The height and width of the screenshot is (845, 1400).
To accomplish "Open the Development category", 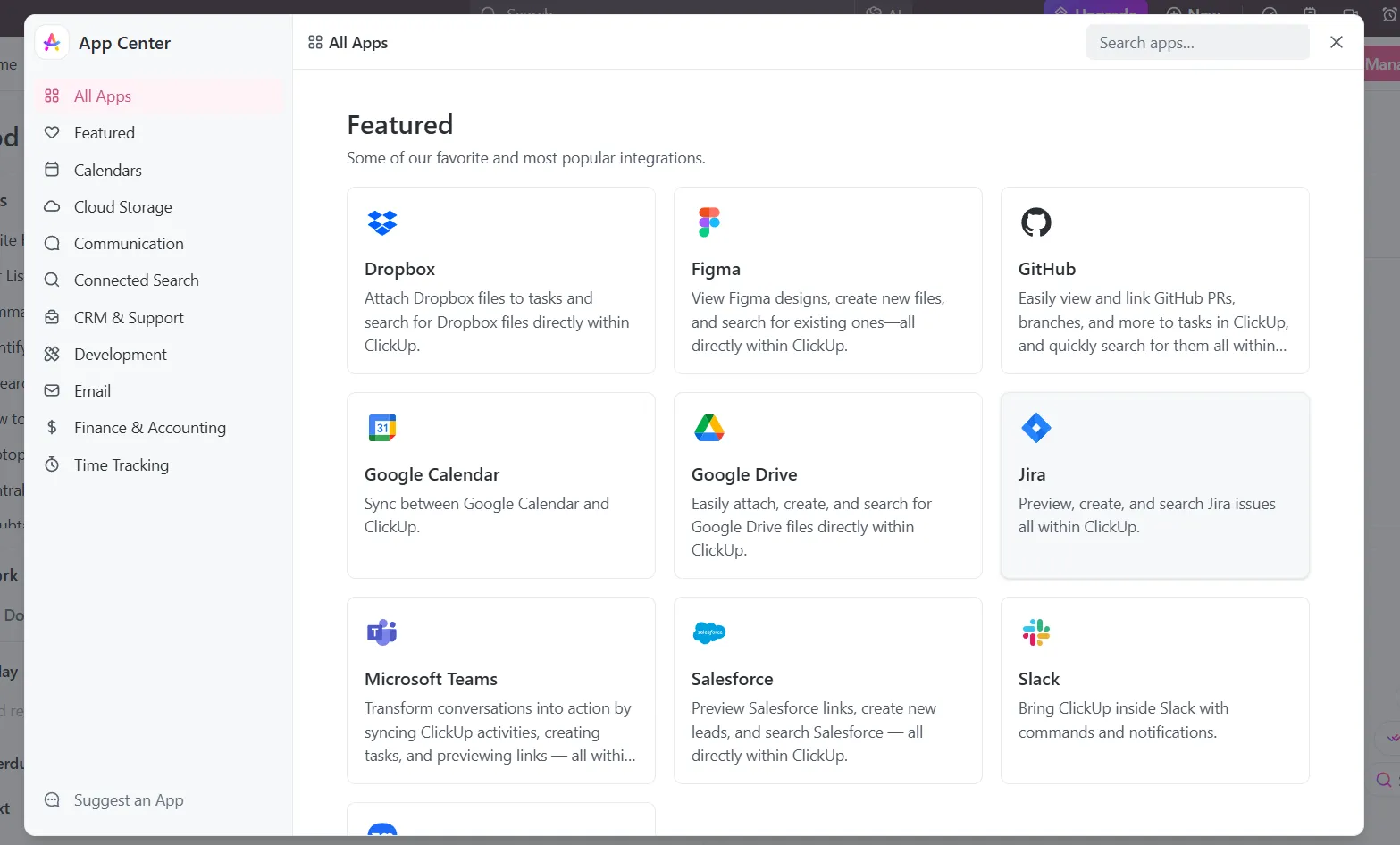I will coord(159,354).
